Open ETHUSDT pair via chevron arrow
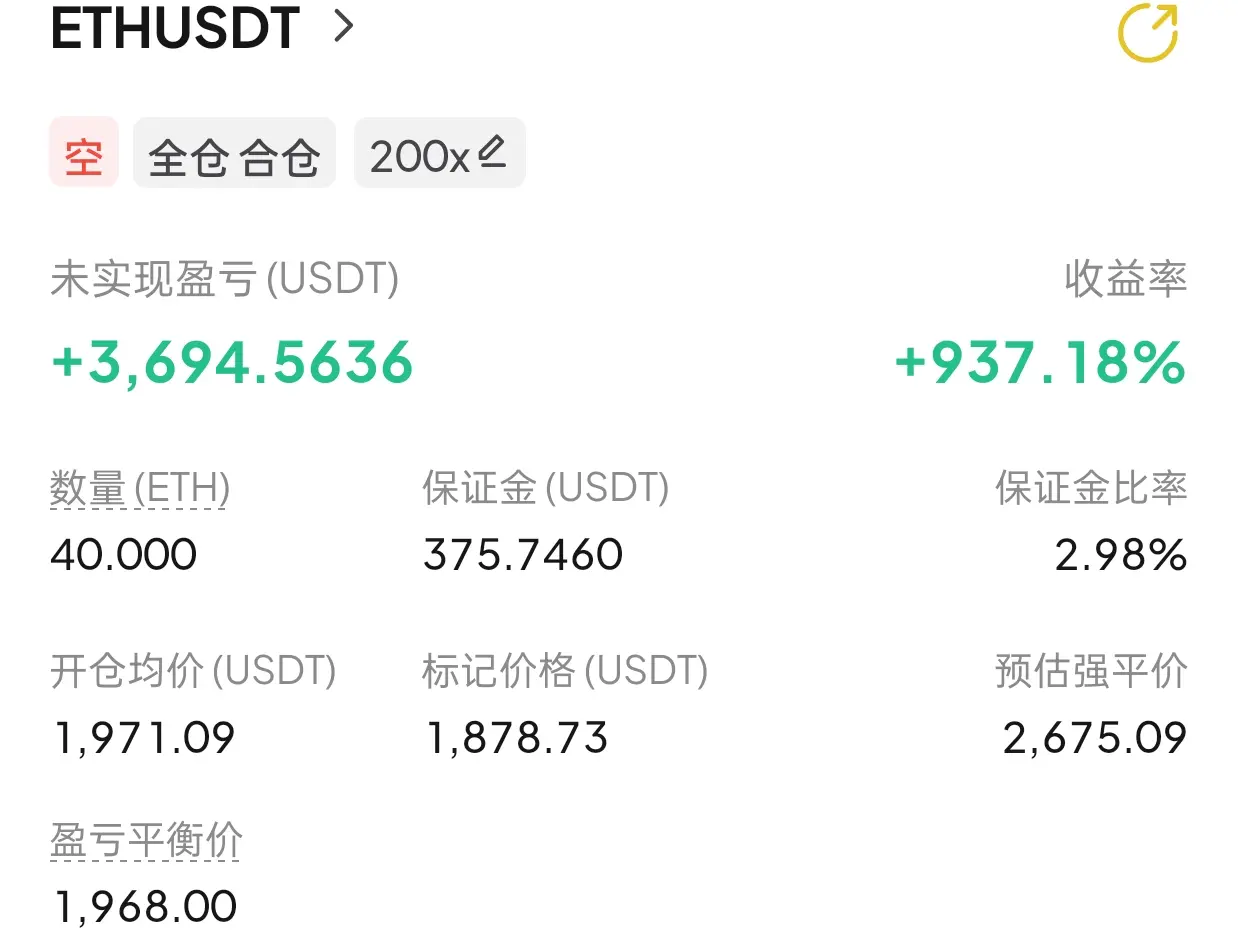 click(343, 27)
